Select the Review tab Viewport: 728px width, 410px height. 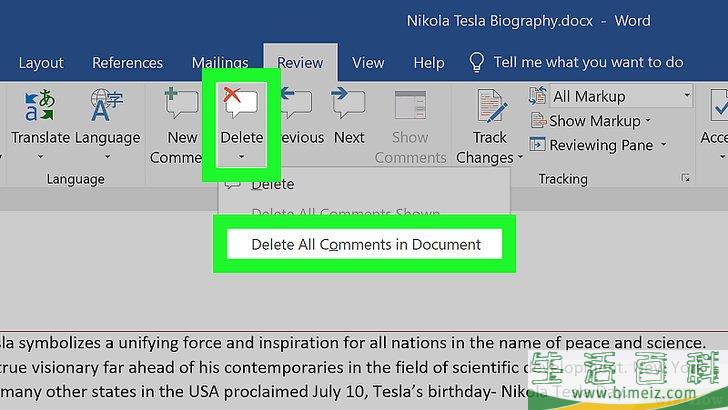(300, 63)
